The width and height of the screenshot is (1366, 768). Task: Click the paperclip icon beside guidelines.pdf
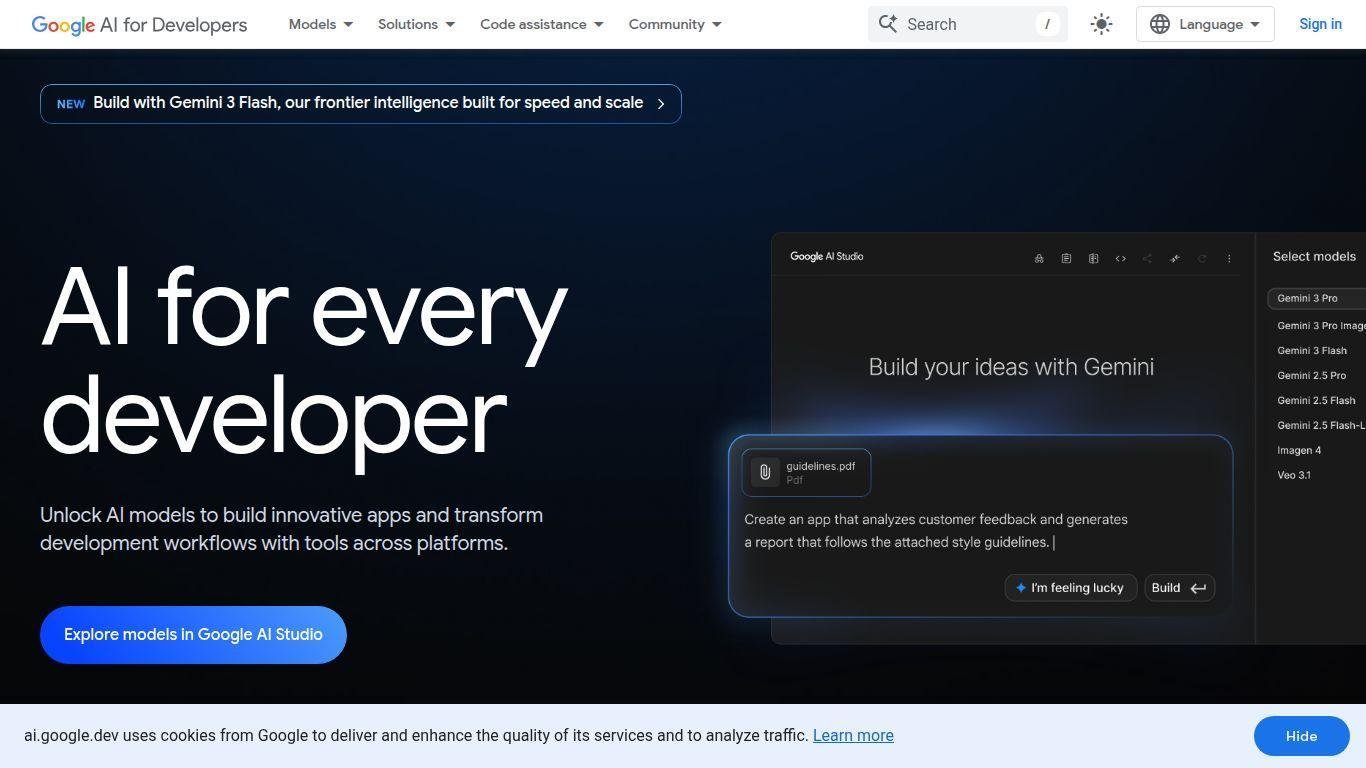click(x=765, y=472)
